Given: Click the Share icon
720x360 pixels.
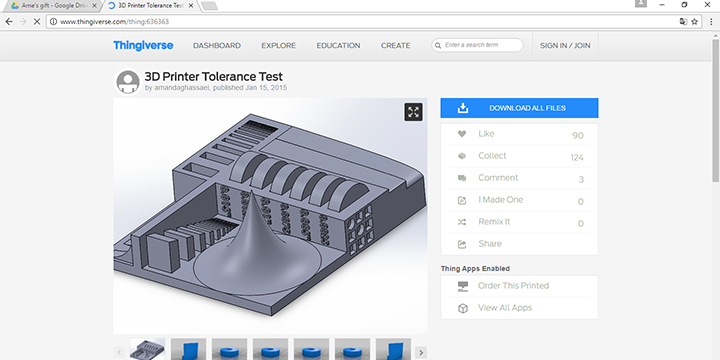Looking at the screenshot, I should (x=462, y=244).
